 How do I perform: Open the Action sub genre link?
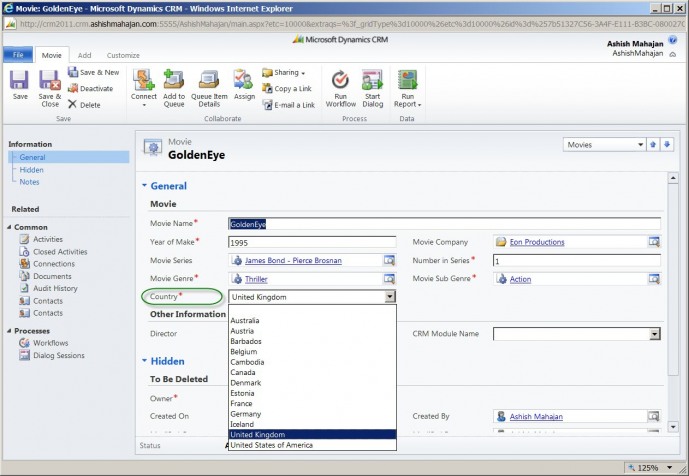pos(520,279)
